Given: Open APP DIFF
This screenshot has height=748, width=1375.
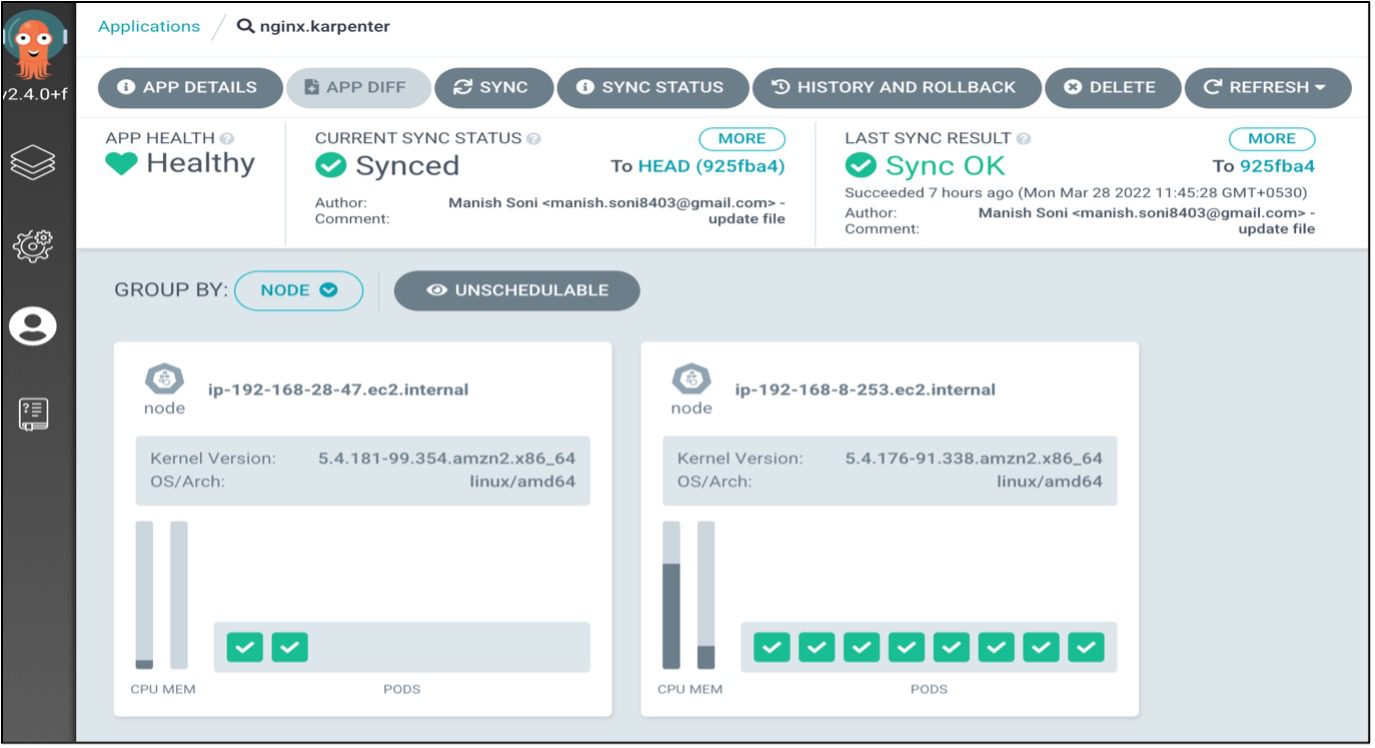Looking at the screenshot, I should click(358, 87).
